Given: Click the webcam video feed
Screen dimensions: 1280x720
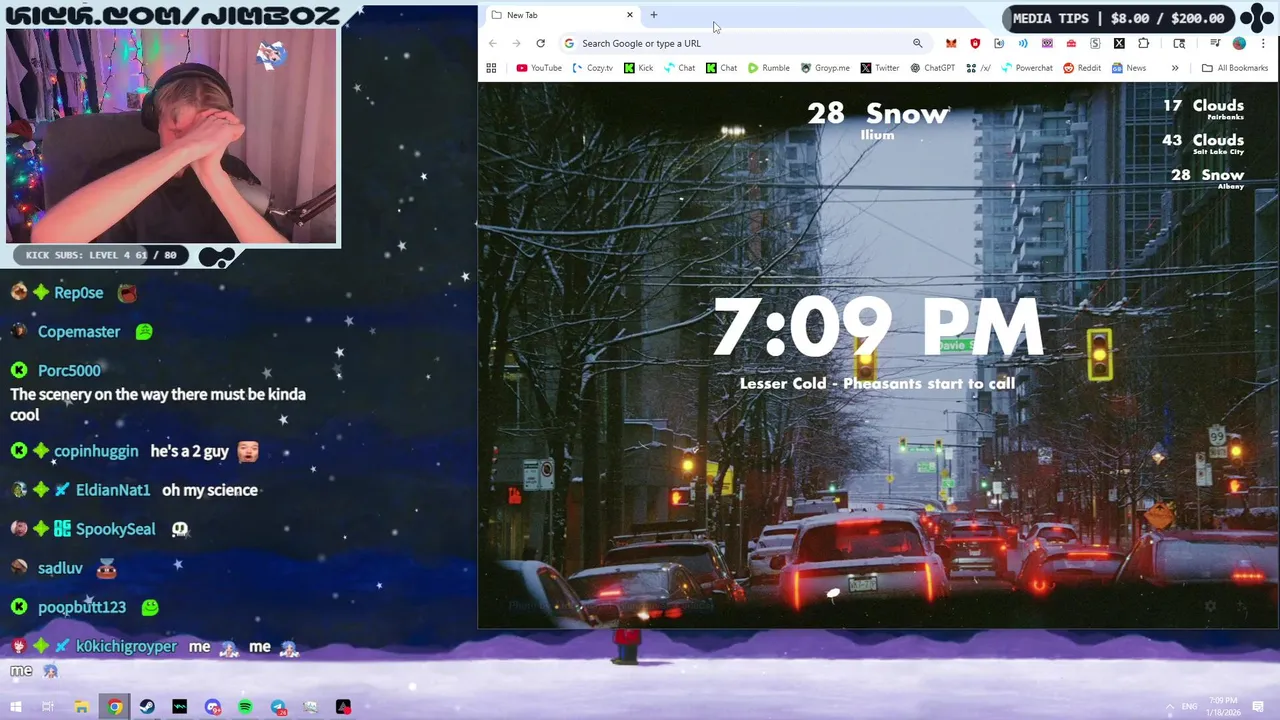Looking at the screenshot, I should click(172, 136).
